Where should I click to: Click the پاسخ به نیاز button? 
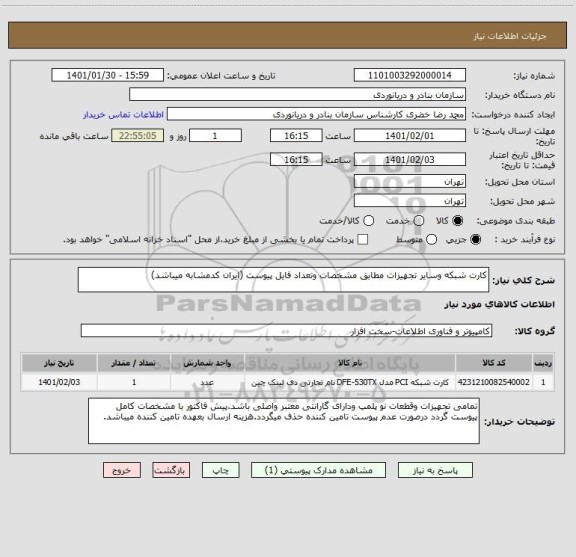tap(435, 470)
